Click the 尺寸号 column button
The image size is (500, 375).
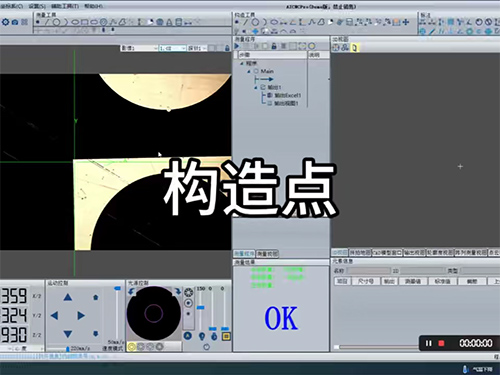(x=365, y=281)
